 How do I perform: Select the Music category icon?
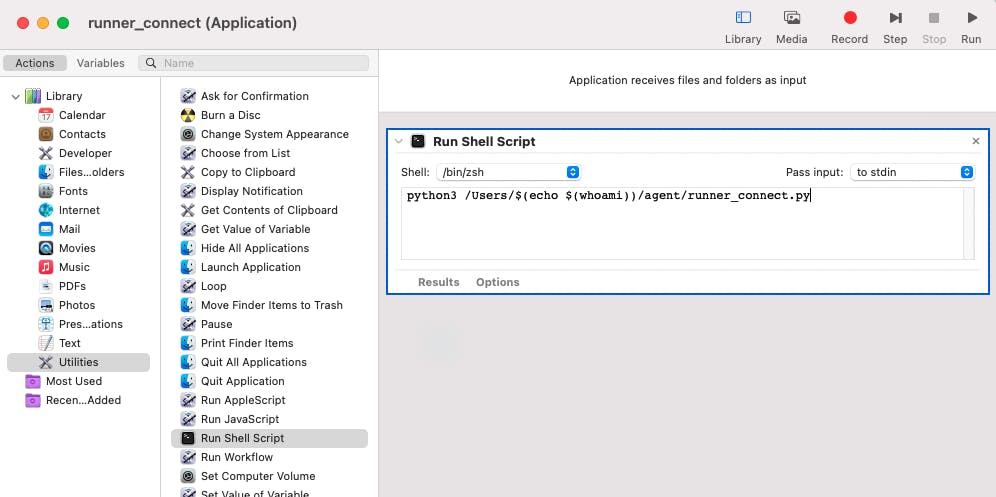46,267
